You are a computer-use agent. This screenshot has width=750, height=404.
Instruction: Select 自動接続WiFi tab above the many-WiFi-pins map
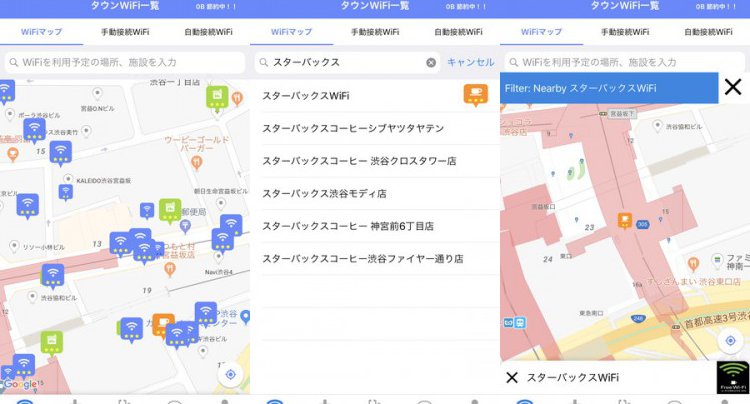[x=208, y=32]
